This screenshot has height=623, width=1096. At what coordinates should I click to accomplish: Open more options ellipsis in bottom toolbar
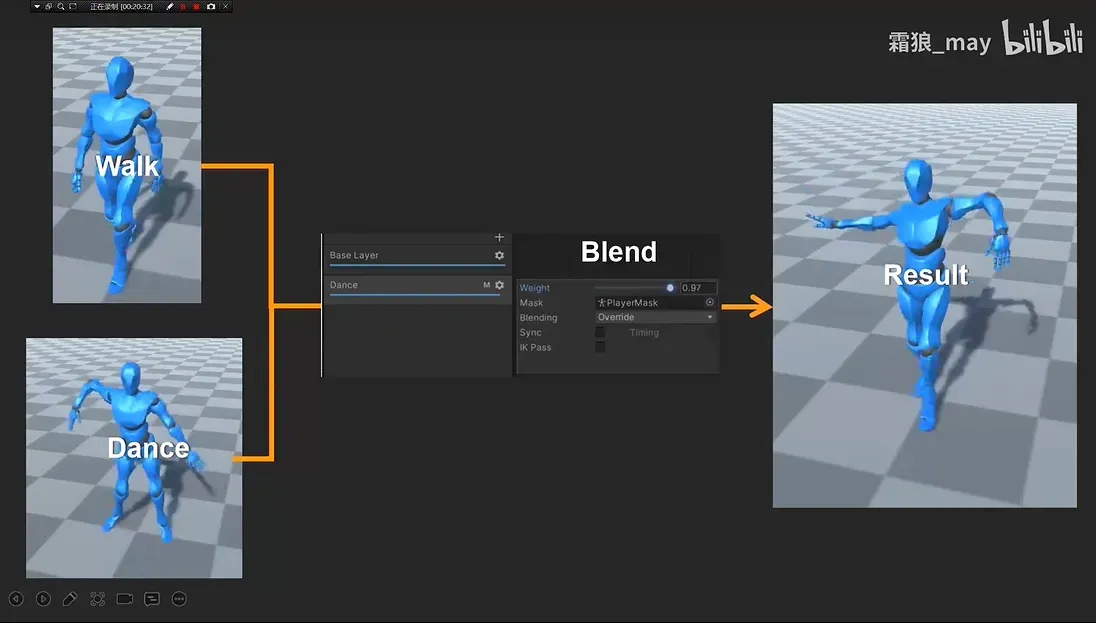(x=179, y=599)
